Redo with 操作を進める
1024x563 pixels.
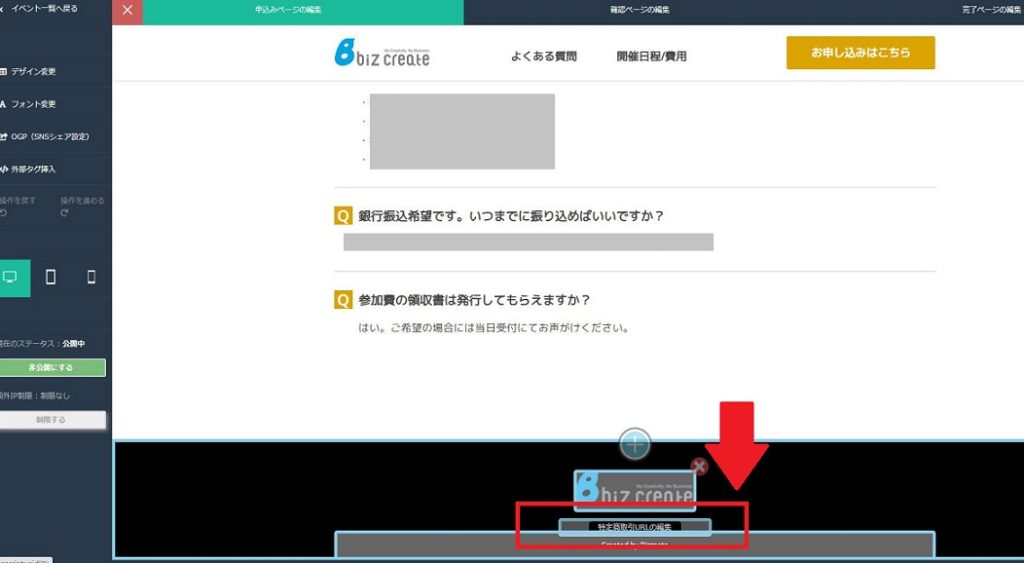tap(81, 206)
